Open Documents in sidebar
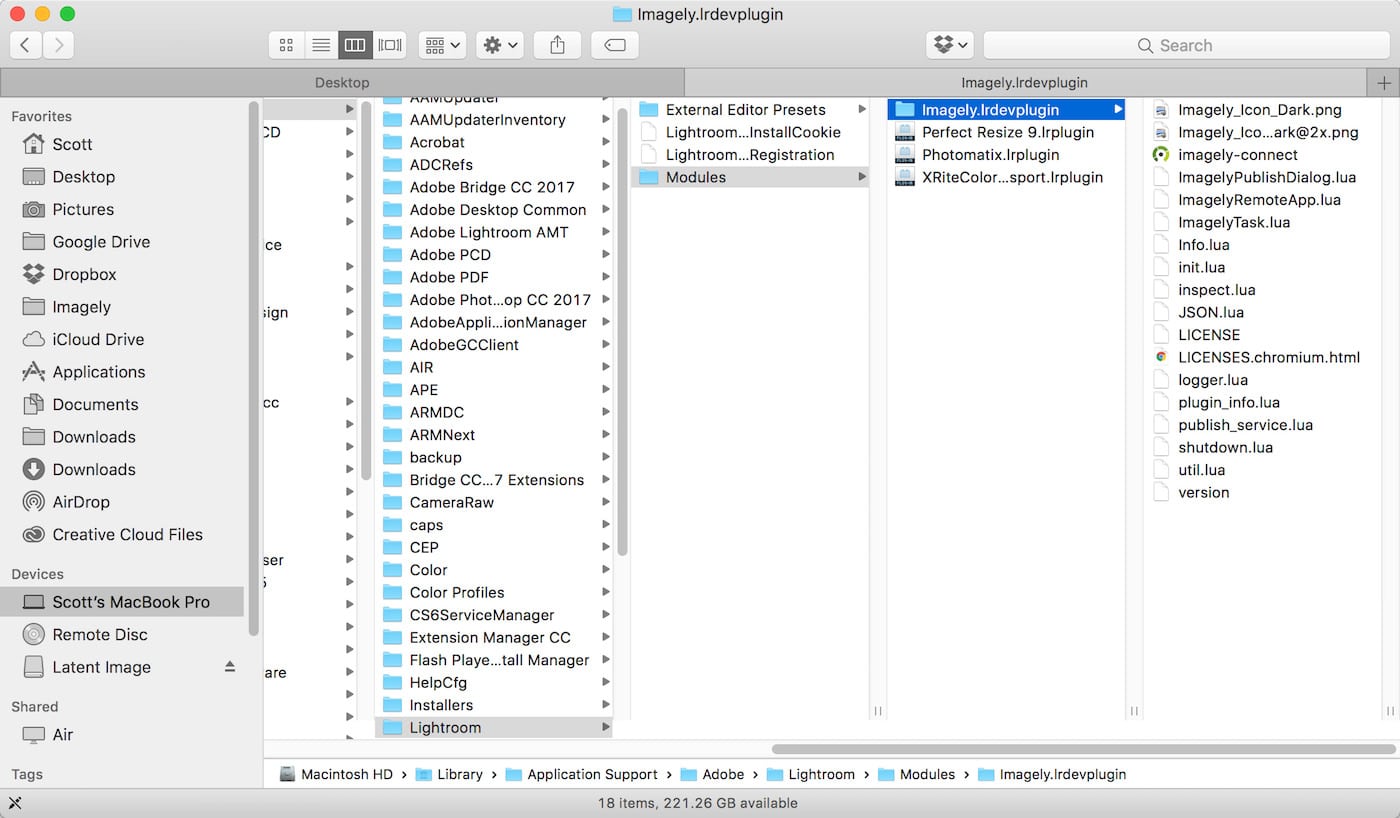 82,404
